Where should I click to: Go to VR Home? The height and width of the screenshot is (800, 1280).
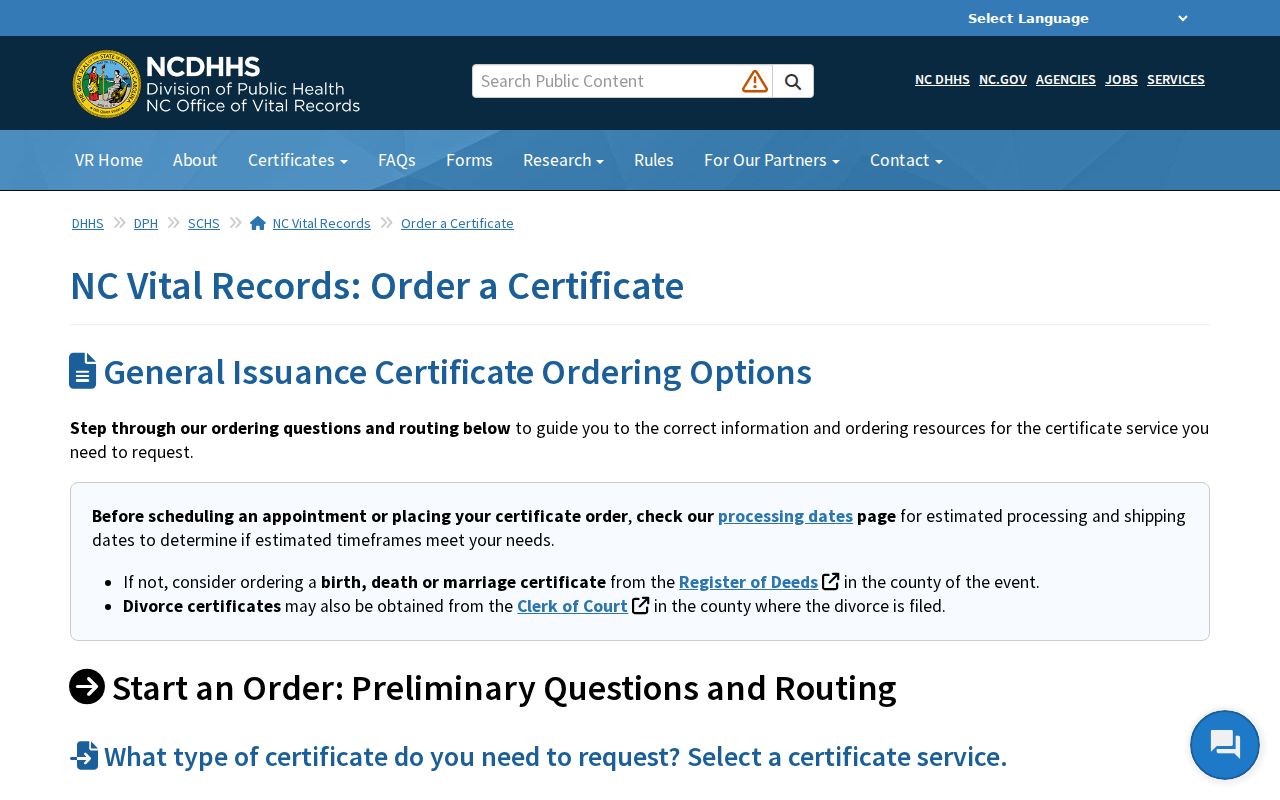(109, 160)
